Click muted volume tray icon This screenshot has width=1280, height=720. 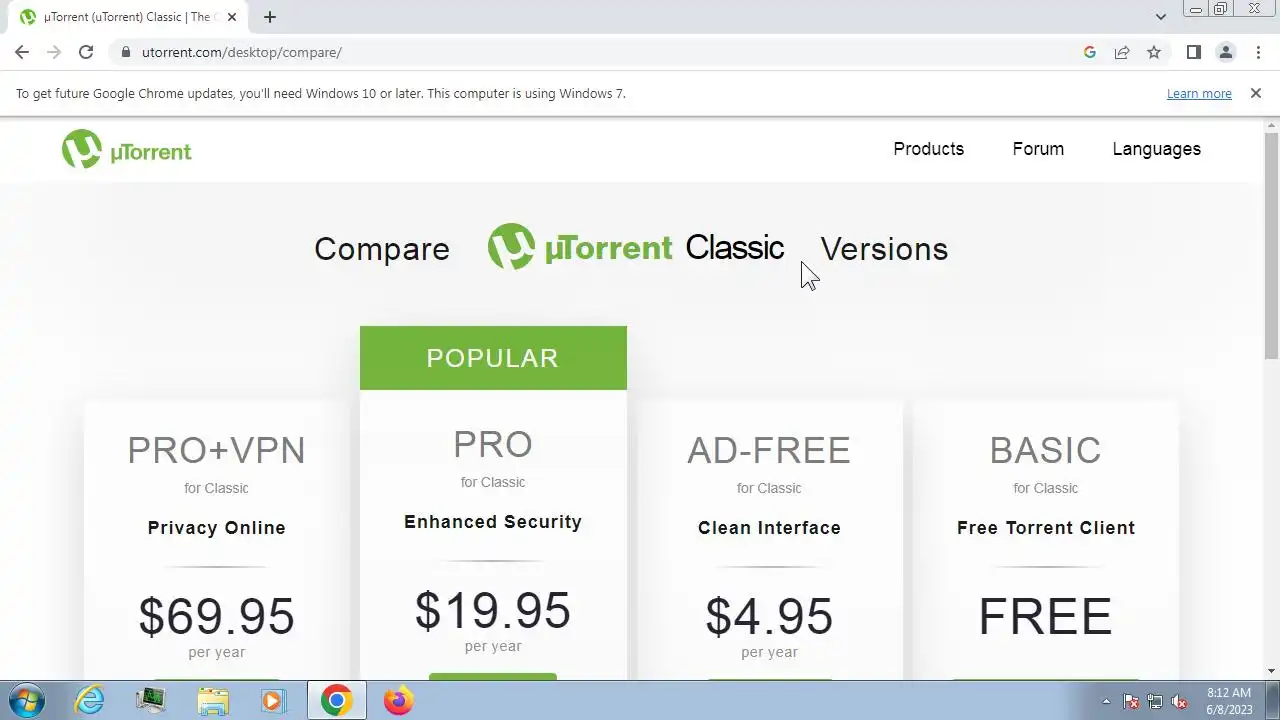1179,701
